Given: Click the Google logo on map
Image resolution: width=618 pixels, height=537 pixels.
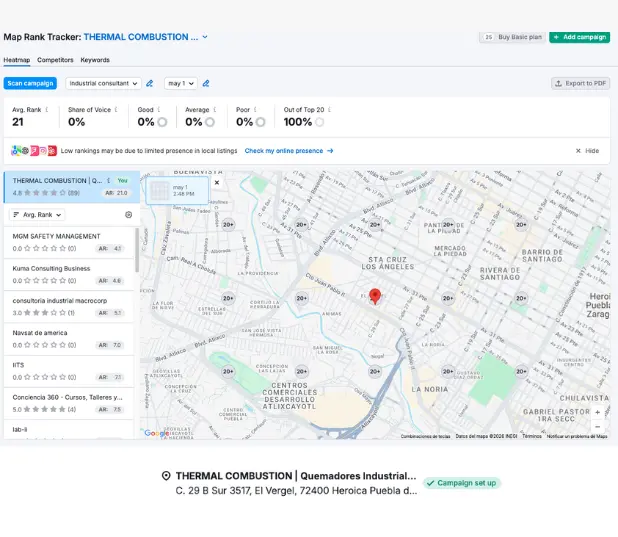Looking at the screenshot, I should click(156, 433).
